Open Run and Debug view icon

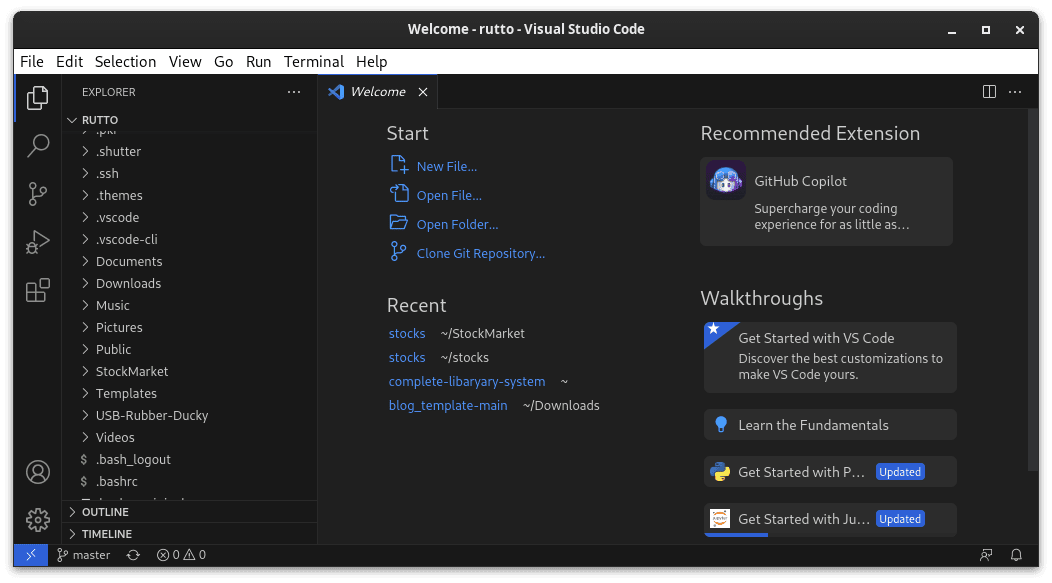[x=38, y=242]
